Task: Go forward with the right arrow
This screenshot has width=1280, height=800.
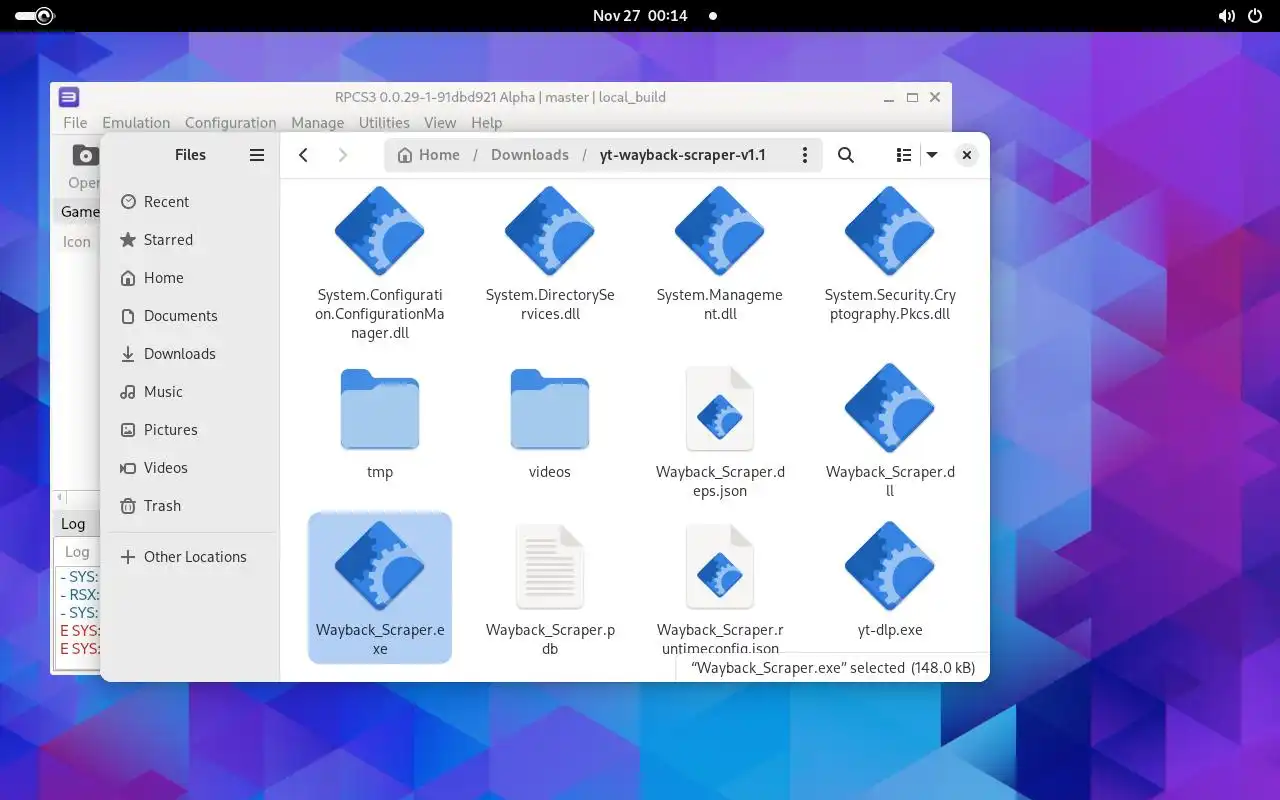Action: (x=343, y=155)
